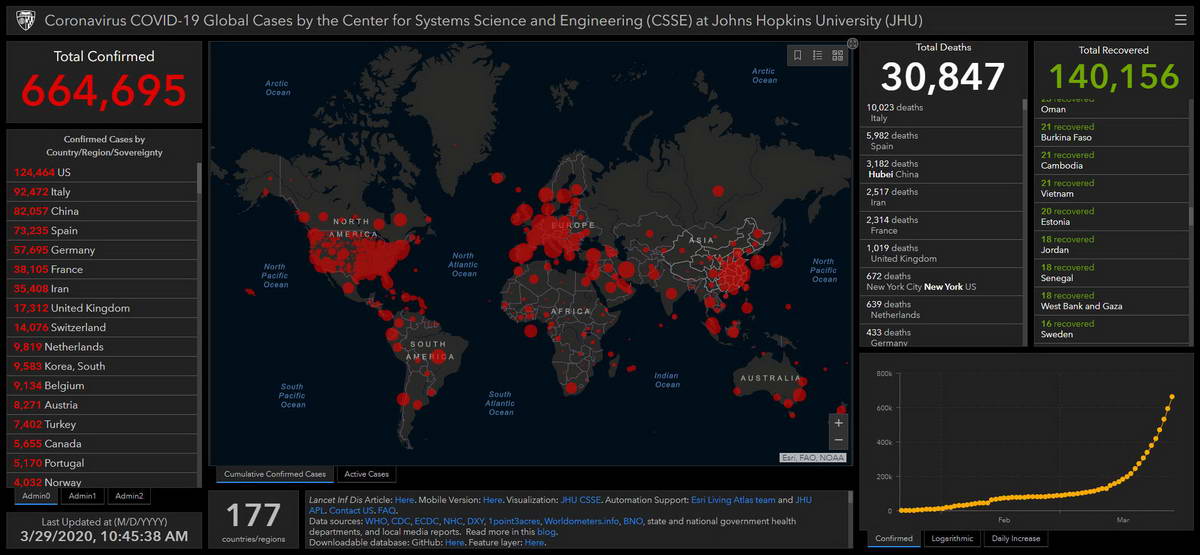Screen dimensions: 1200x555
Task: Click the JHU shield logo
Action: pos(25,20)
